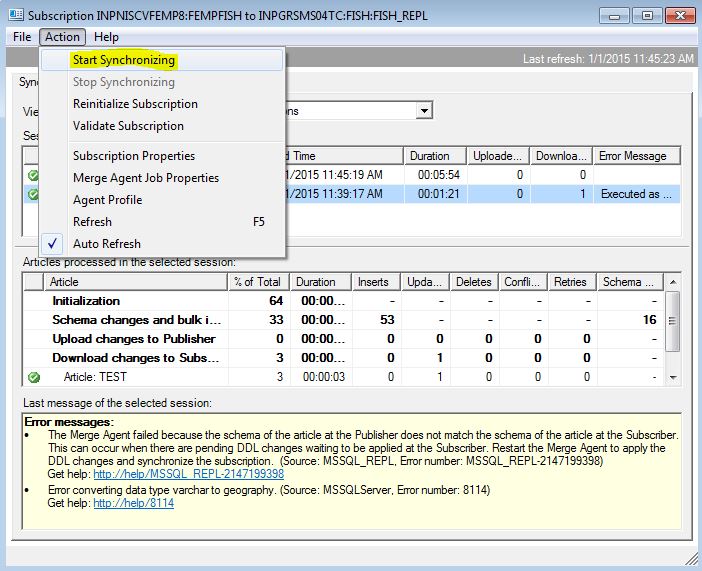Viewport: 702px width, 571px height.
Task: Select Download changes to Subs... row
Action: (x=344, y=358)
